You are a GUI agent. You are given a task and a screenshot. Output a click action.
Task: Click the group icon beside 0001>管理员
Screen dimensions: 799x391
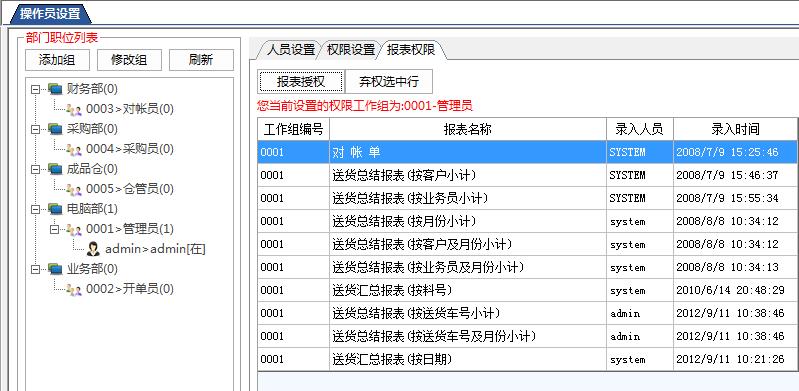pyautogui.click(x=74, y=229)
